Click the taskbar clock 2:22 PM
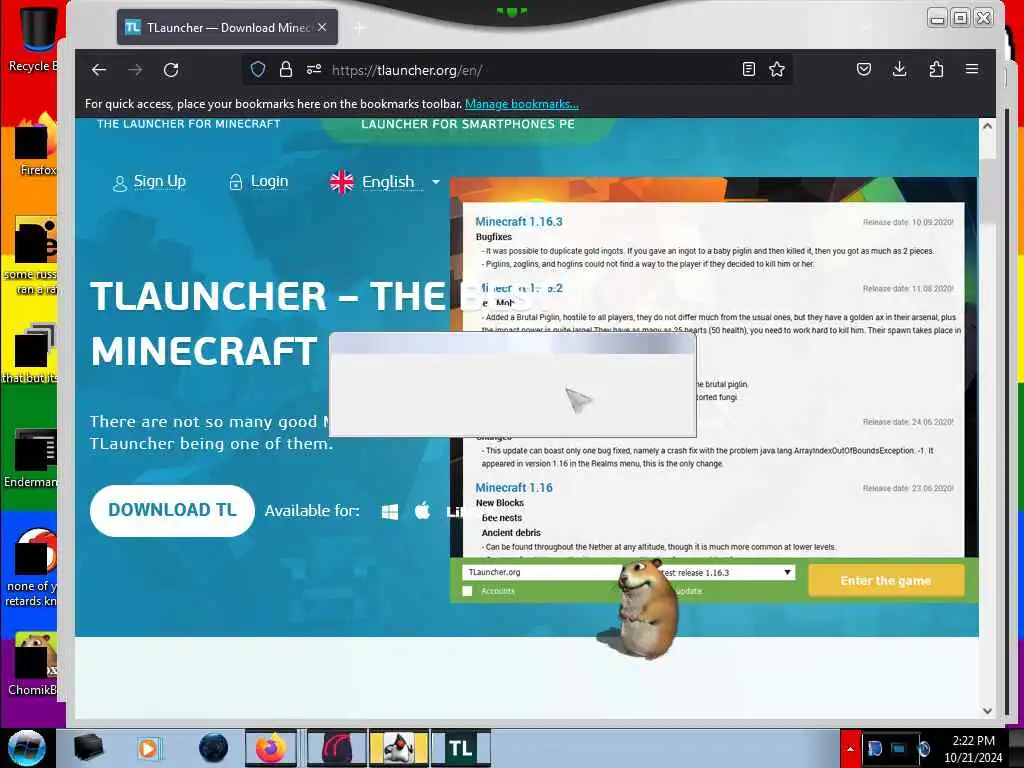 (x=973, y=741)
